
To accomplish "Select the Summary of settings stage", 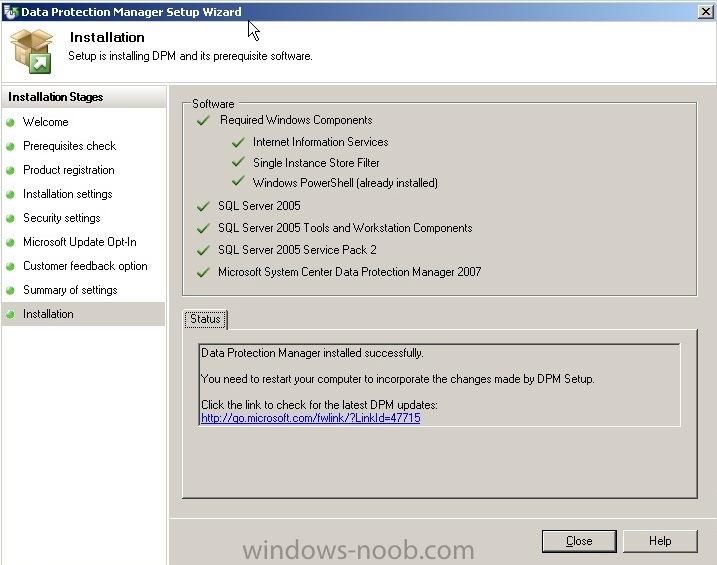I will coord(70,290).
